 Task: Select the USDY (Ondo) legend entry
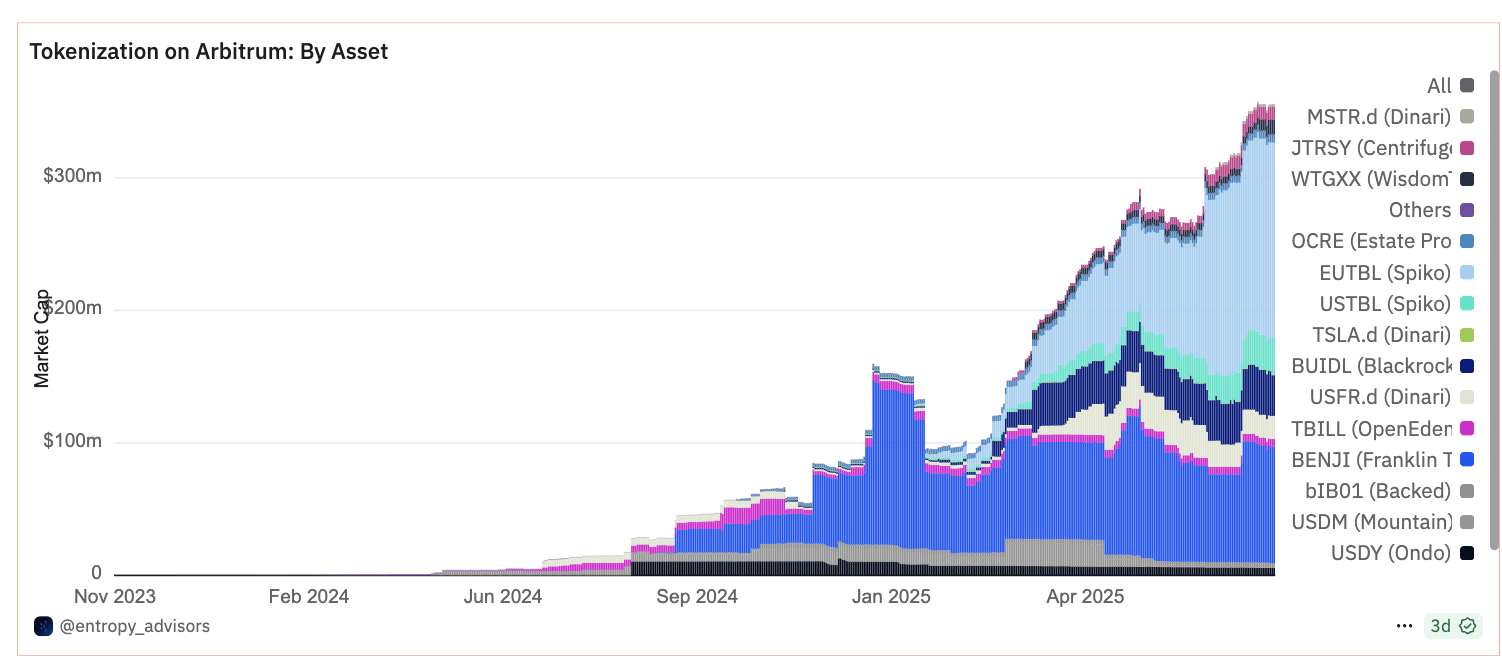(x=1402, y=552)
